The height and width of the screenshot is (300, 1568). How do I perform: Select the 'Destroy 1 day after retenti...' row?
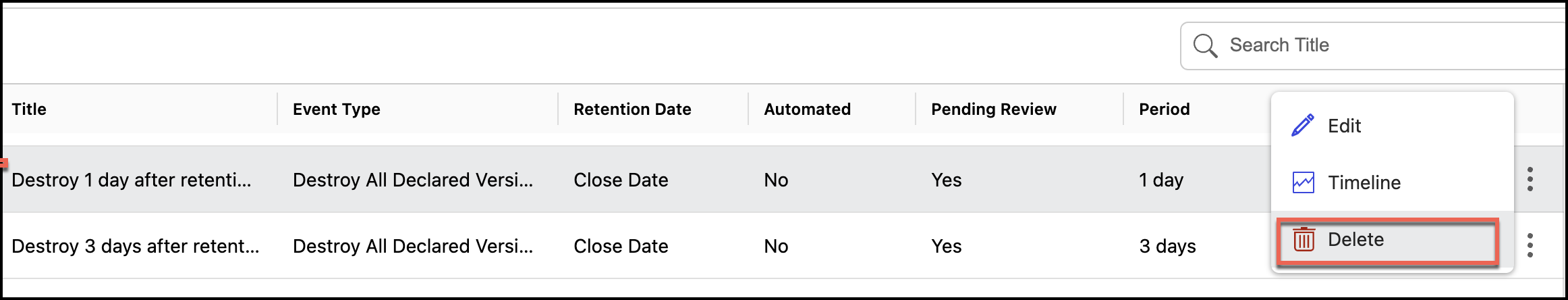coord(132,180)
